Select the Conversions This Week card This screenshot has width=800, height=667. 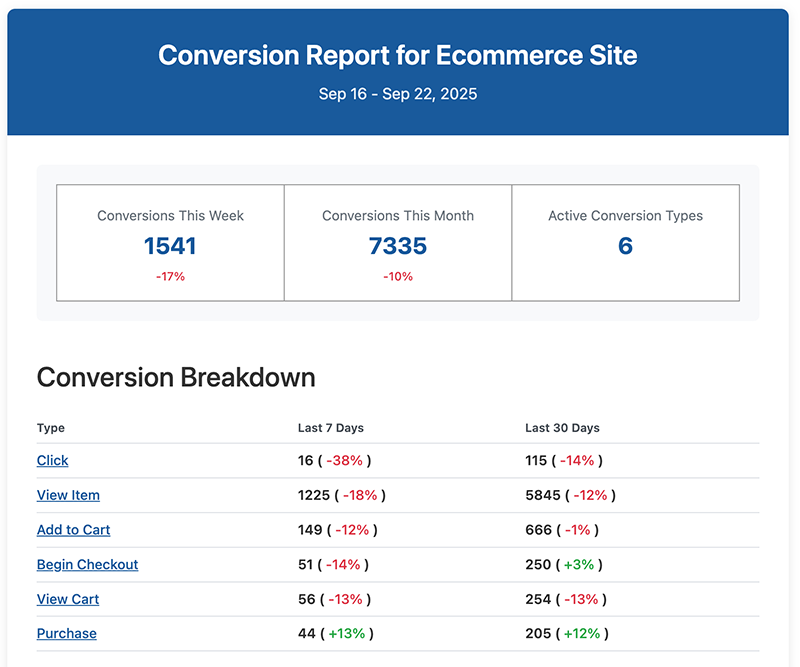170,242
